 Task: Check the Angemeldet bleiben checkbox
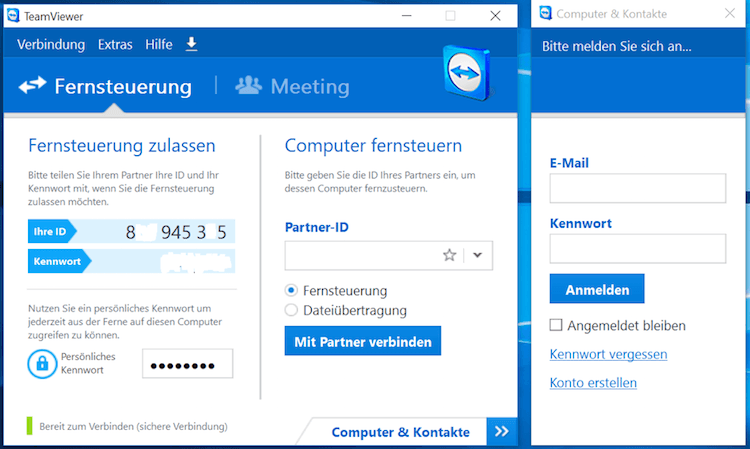(556, 325)
